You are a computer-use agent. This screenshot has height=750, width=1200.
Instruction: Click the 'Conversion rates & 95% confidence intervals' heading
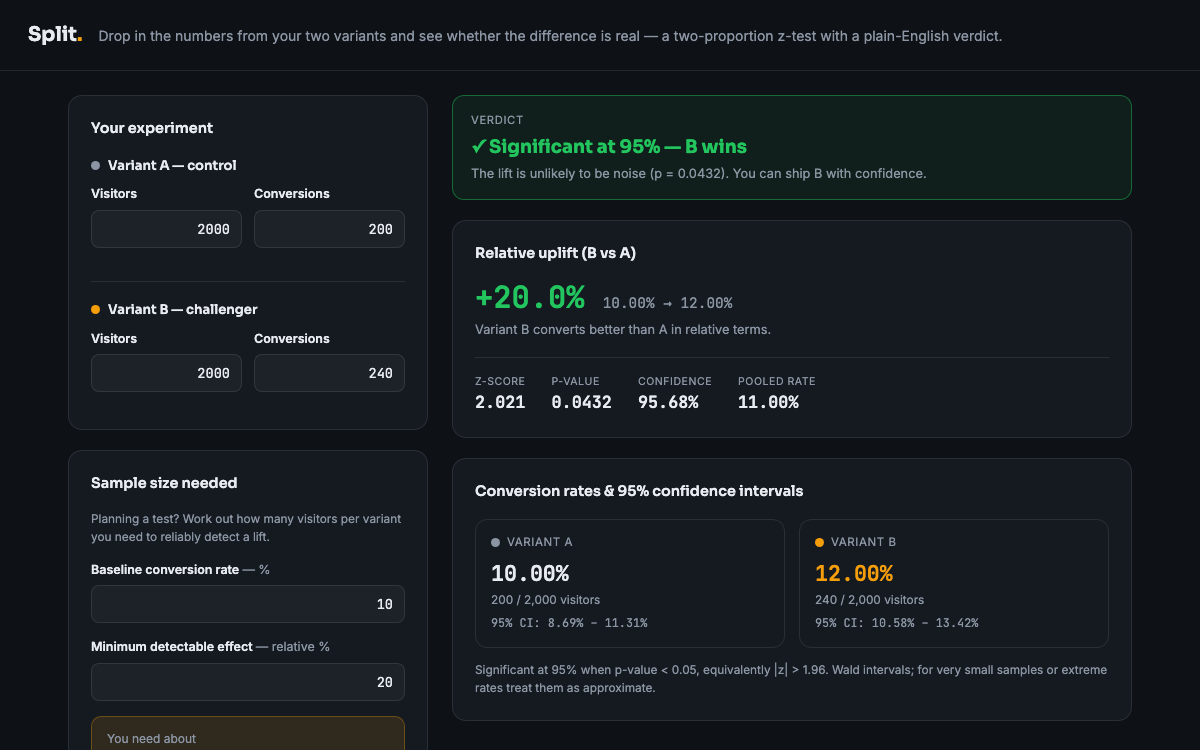click(x=639, y=491)
